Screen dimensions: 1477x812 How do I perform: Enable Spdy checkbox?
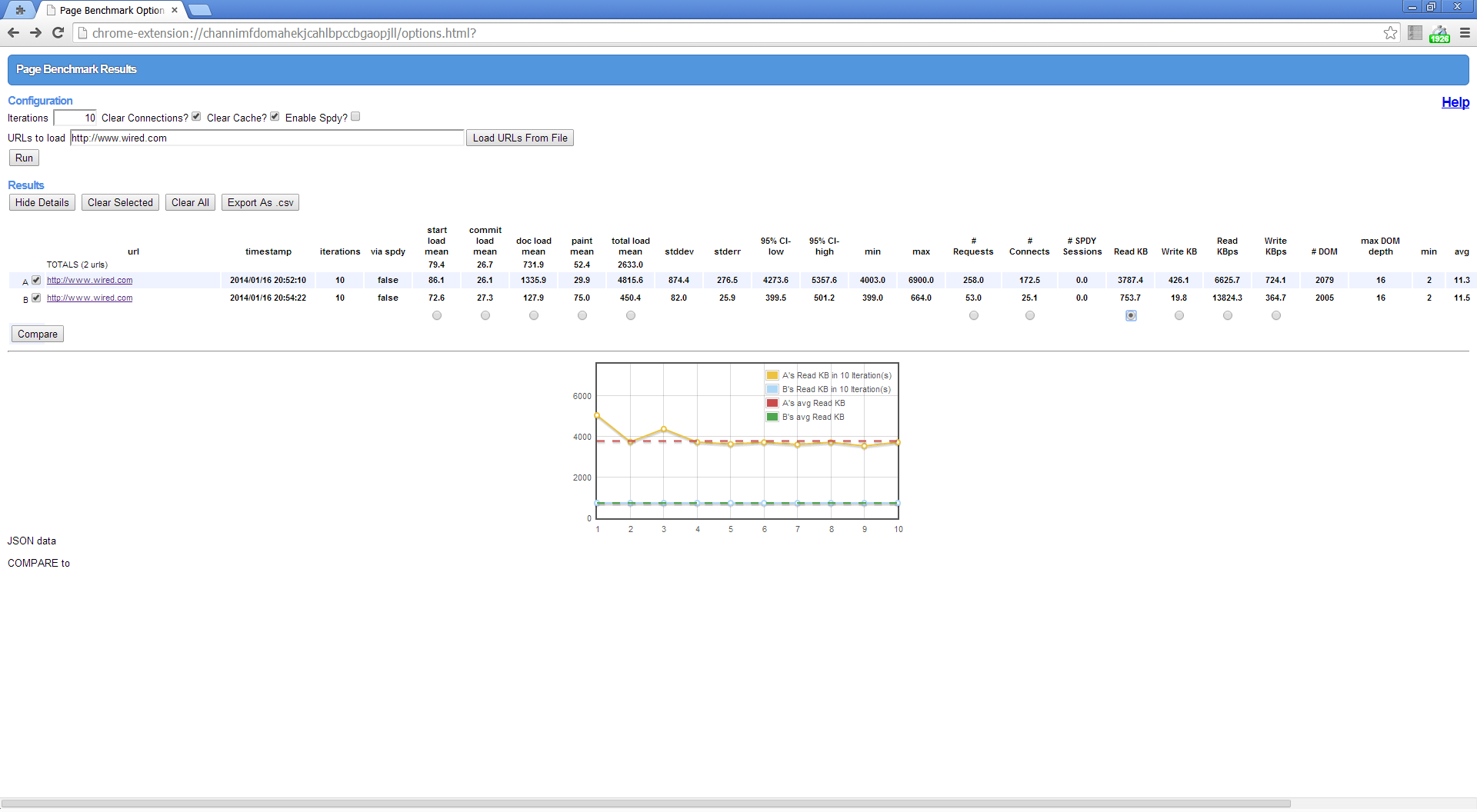click(x=355, y=117)
